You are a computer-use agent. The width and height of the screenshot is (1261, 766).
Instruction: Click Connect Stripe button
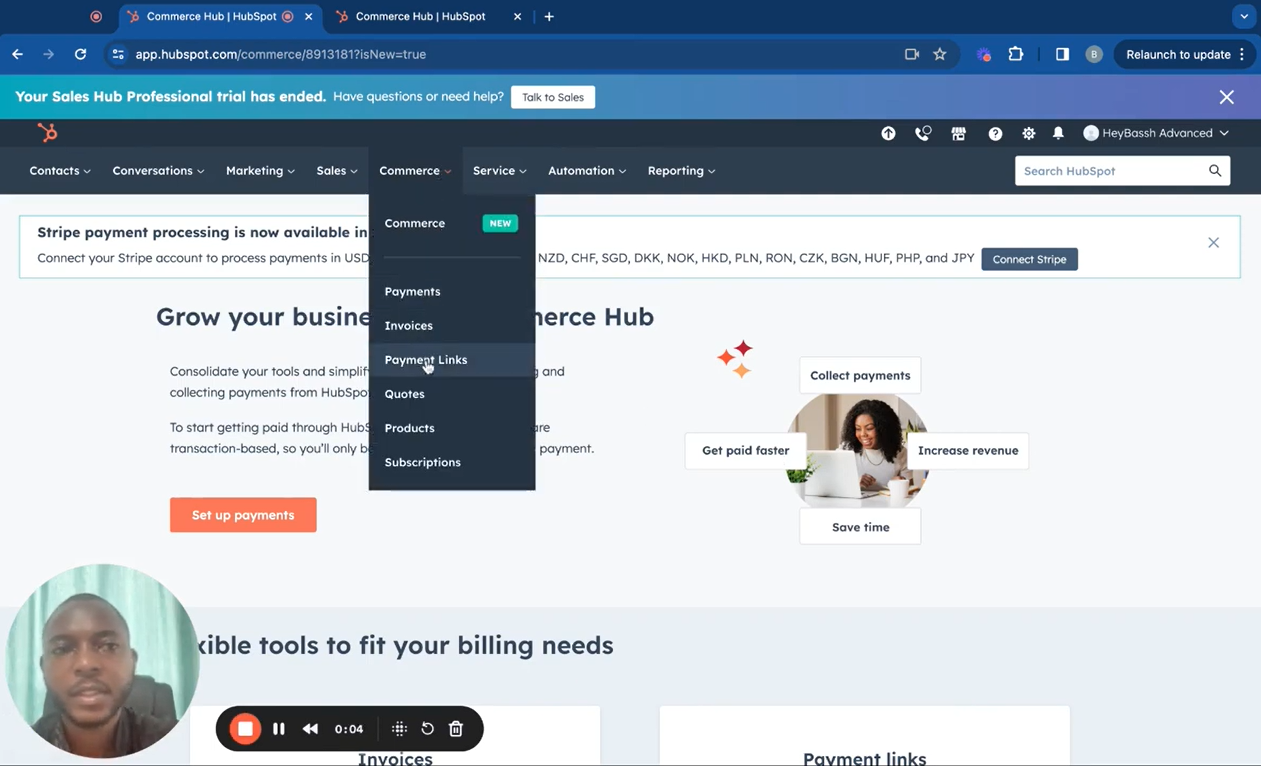1029,259
